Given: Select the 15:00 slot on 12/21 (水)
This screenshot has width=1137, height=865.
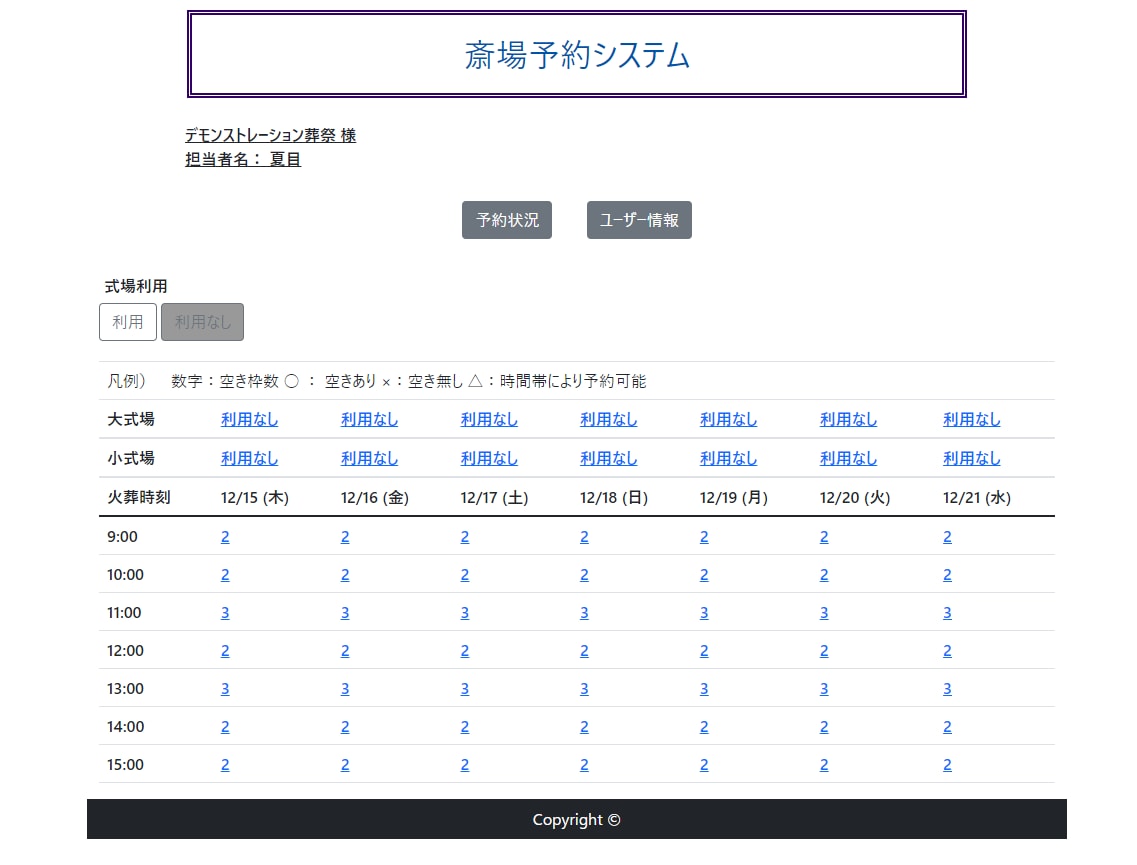Looking at the screenshot, I should point(947,765).
